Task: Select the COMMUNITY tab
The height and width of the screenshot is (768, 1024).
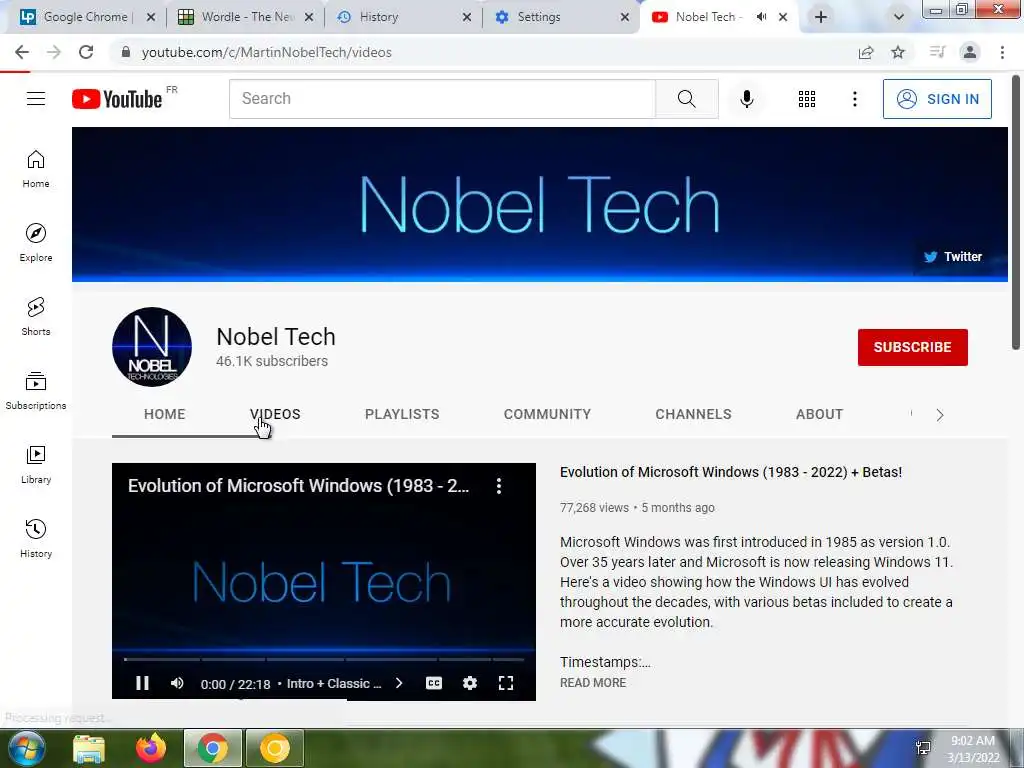Action: 547,414
